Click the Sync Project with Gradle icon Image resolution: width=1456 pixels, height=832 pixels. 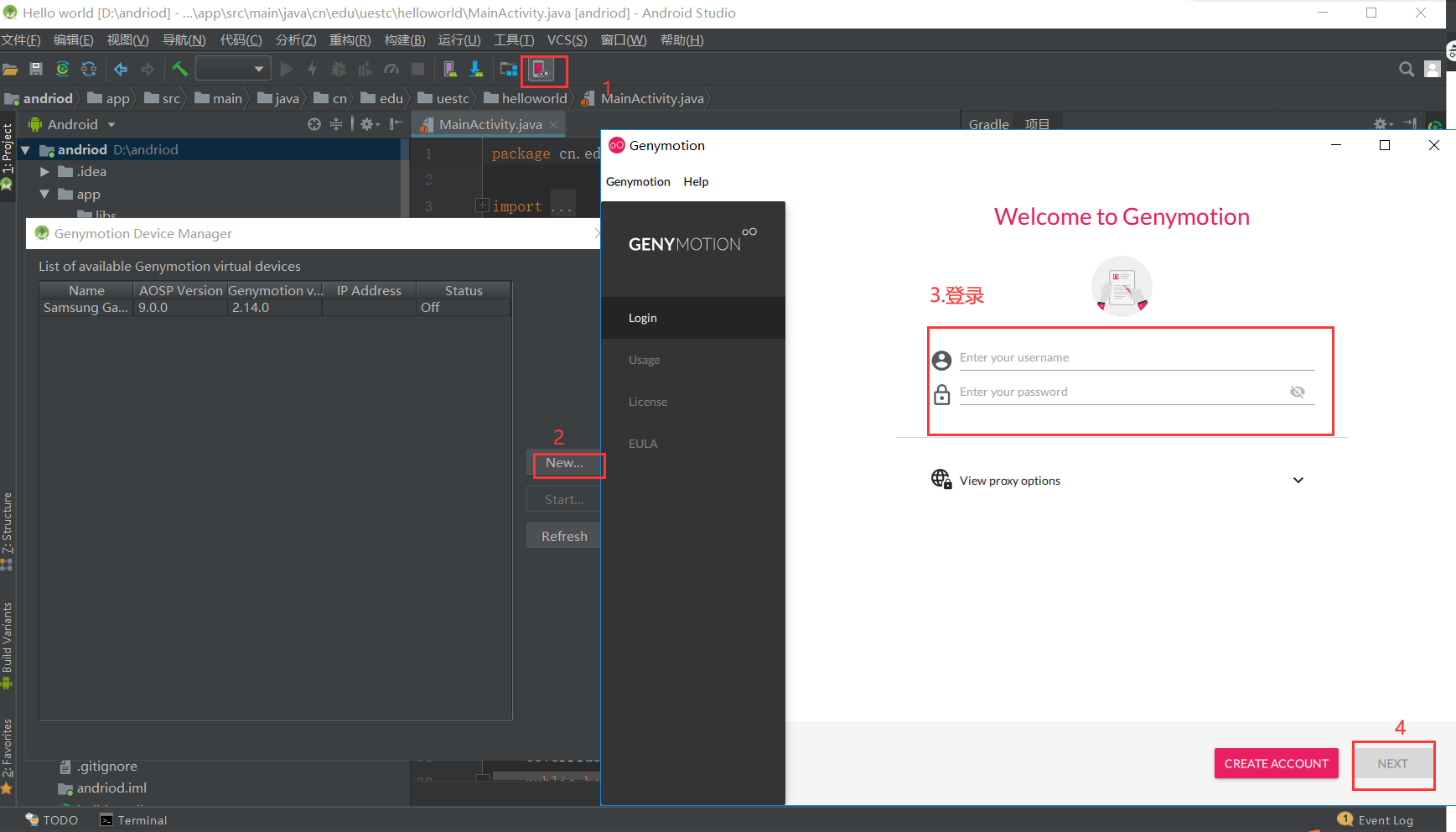(x=62, y=70)
